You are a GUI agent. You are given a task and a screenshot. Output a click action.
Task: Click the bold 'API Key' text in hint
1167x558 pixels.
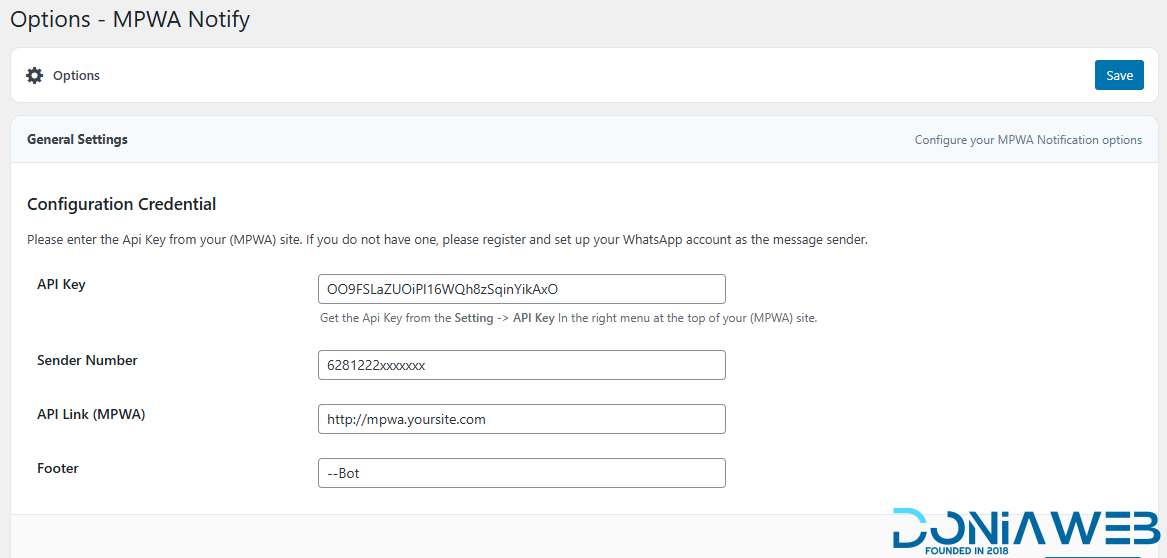tap(534, 318)
